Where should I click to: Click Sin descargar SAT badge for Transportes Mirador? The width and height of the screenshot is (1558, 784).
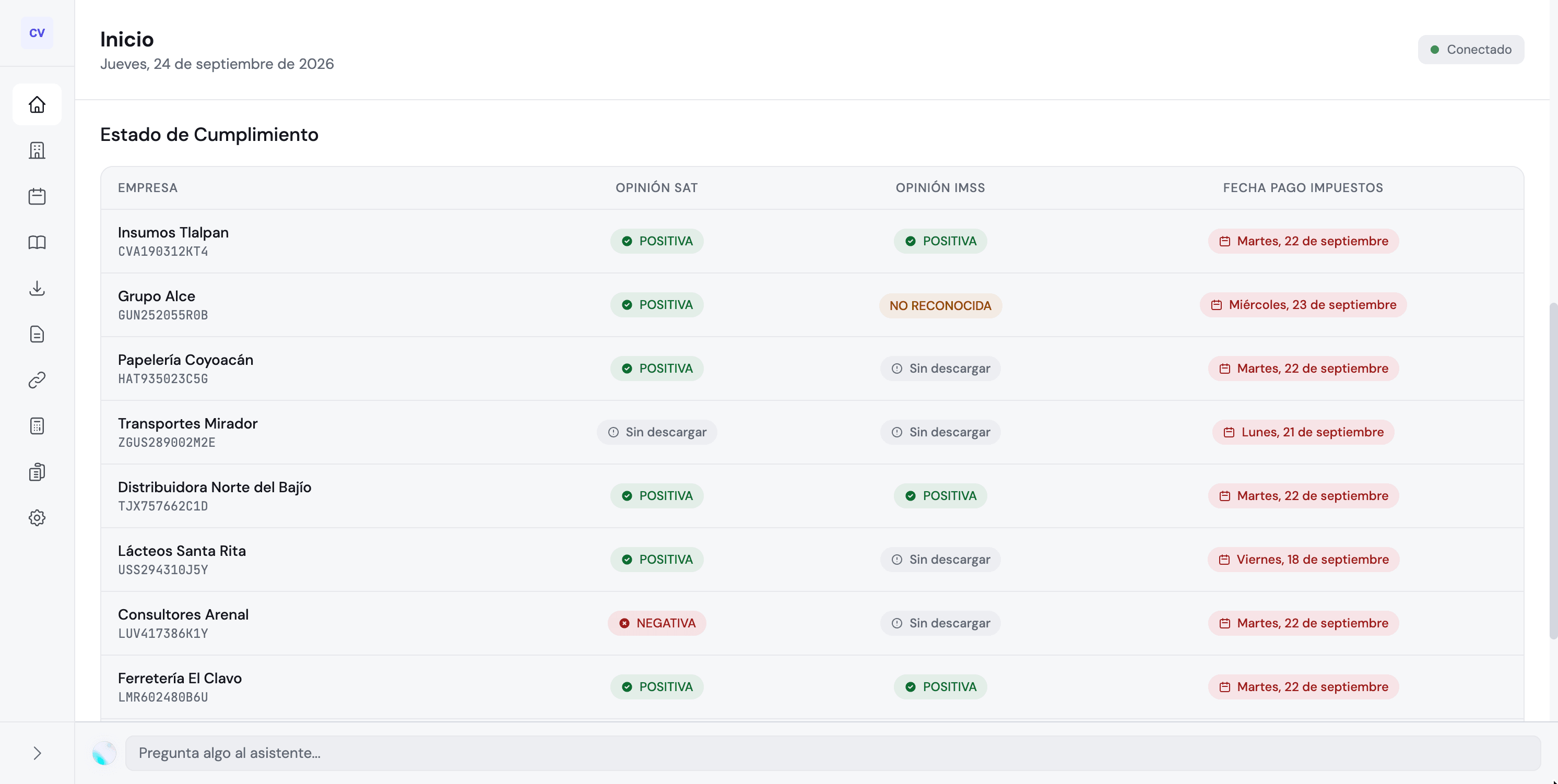click(657, 432)
